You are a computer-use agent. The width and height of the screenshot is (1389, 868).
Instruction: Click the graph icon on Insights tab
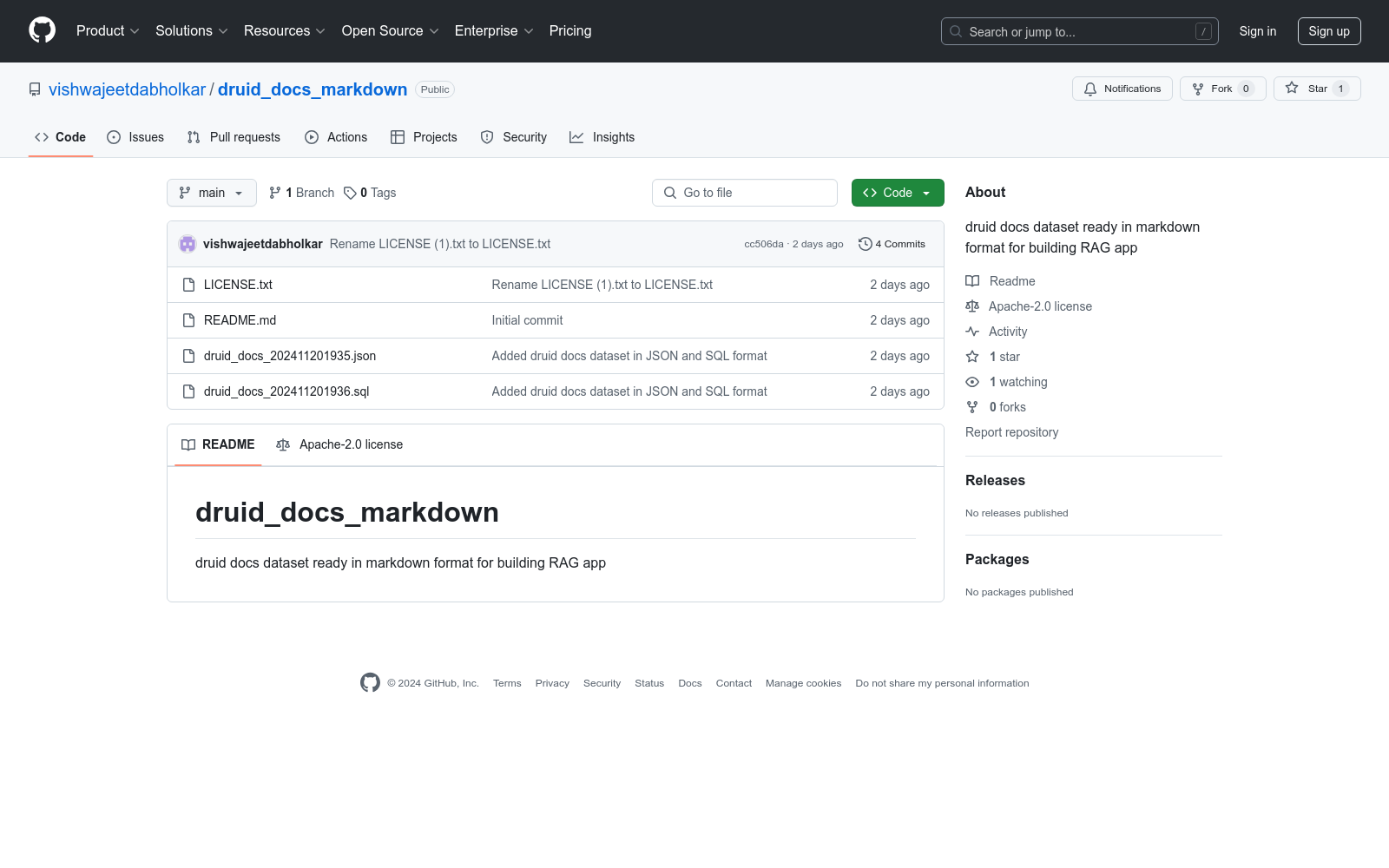click(576, 137)
